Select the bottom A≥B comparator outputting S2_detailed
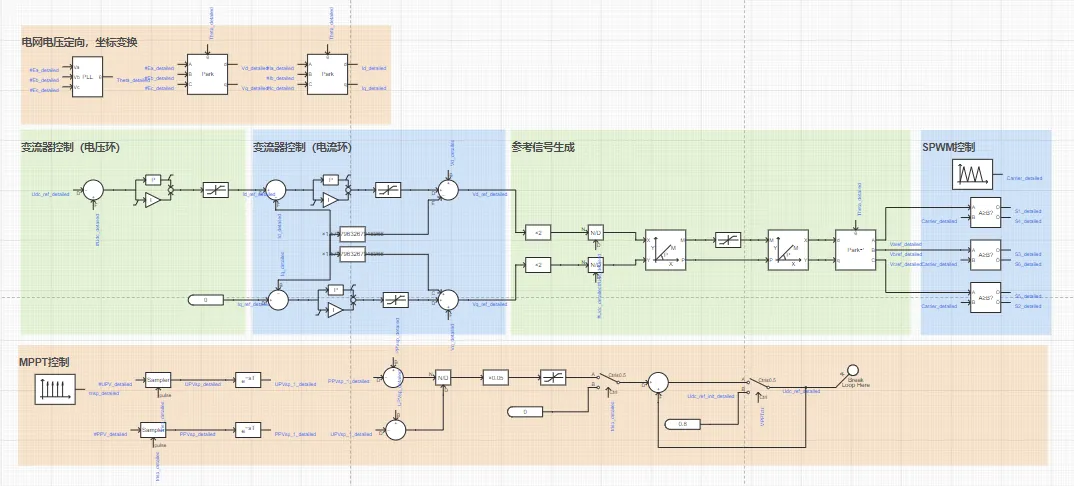The width and height of the screenshot is (1074, 486). [985, 297]
